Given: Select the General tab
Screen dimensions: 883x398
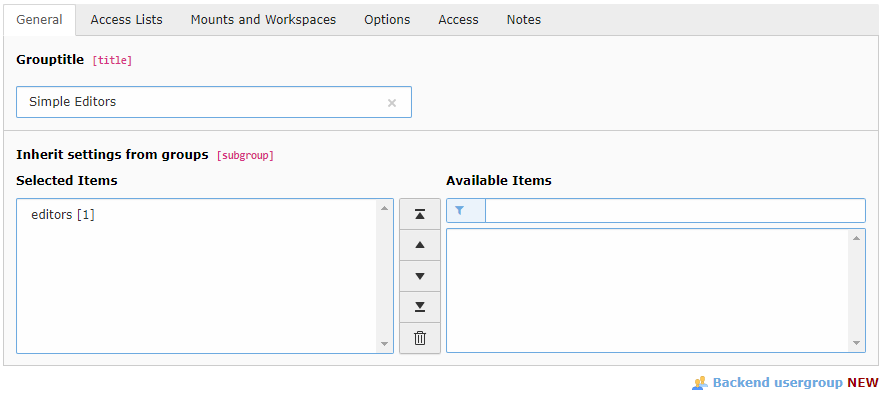Looking at the screenshot, I should 39,20.
